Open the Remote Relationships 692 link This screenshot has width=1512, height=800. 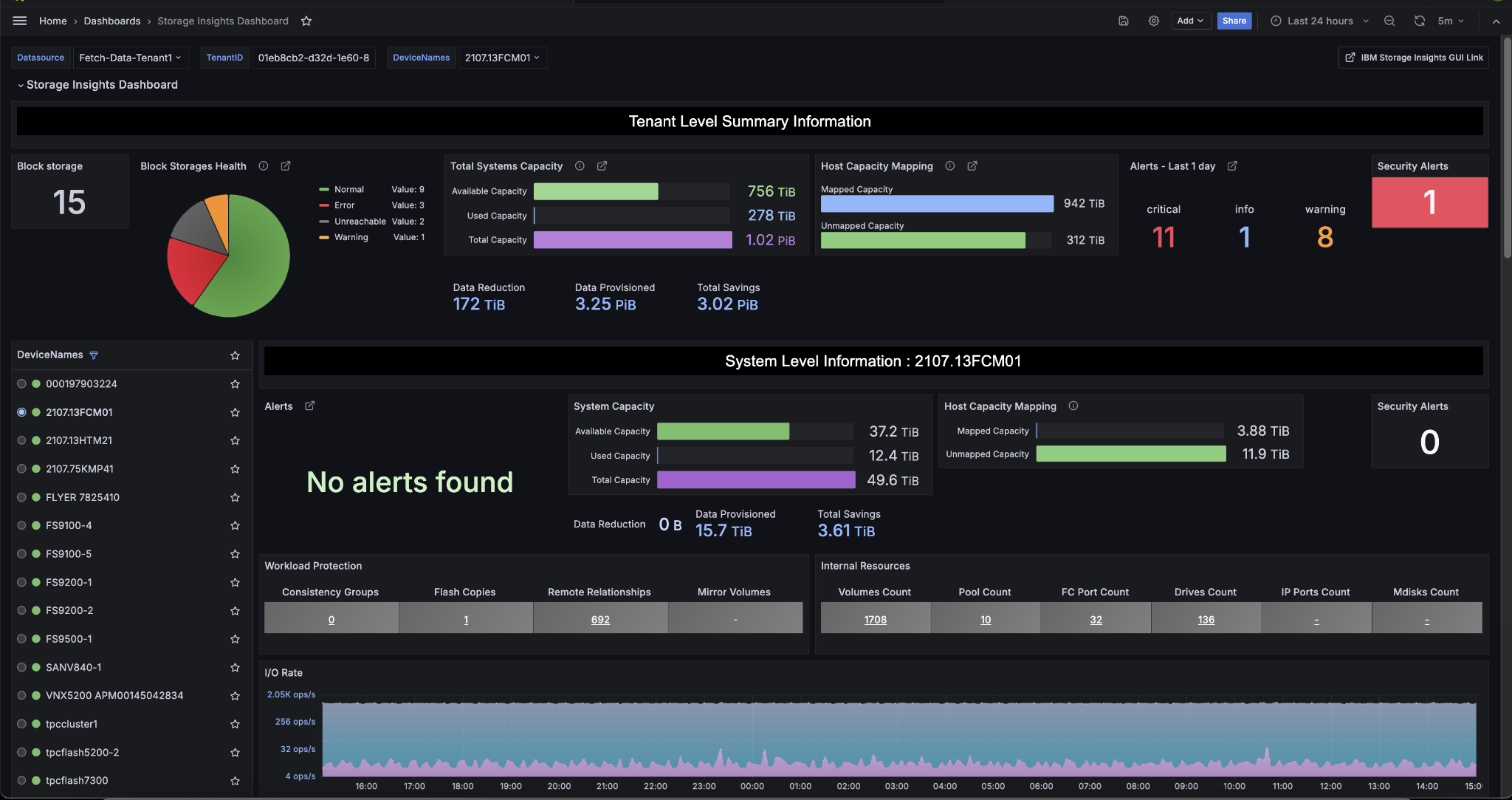(x=600, y=620)
